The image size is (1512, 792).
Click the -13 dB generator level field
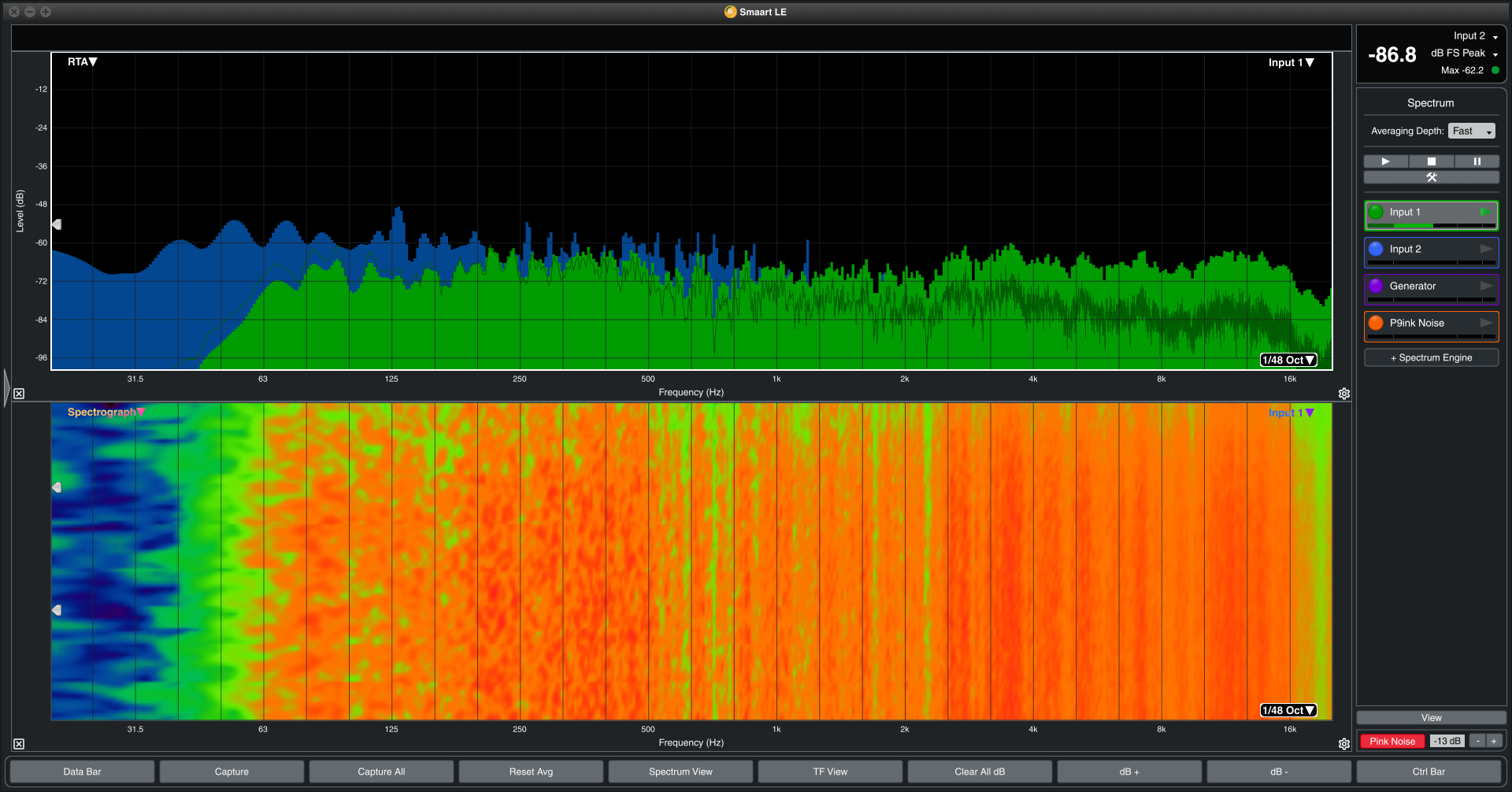pyautogui.click(x=1447, y=741)
